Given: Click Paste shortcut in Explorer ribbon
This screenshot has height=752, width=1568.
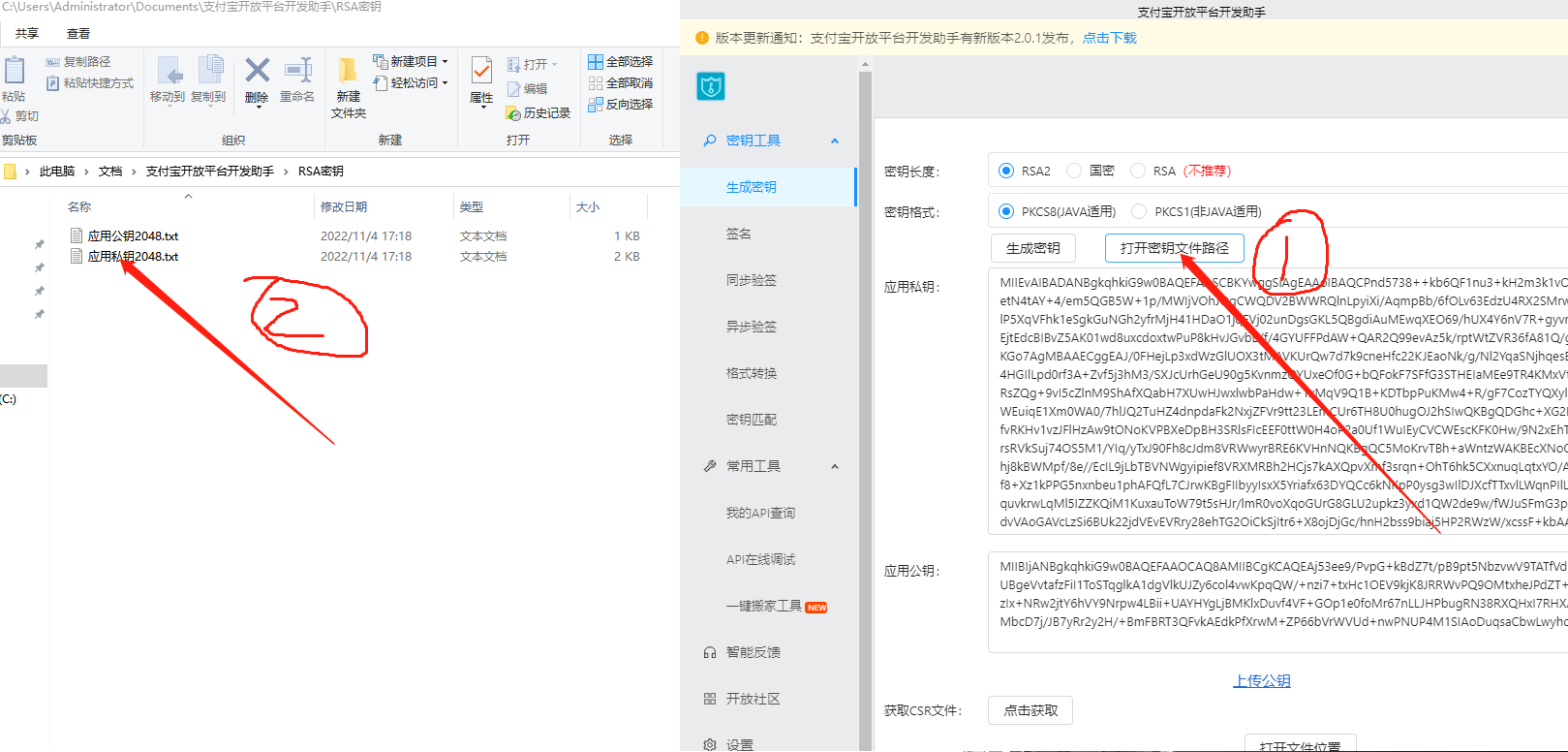Looking at the screenshot, I should pyautogui.click(x=90, y=83).
